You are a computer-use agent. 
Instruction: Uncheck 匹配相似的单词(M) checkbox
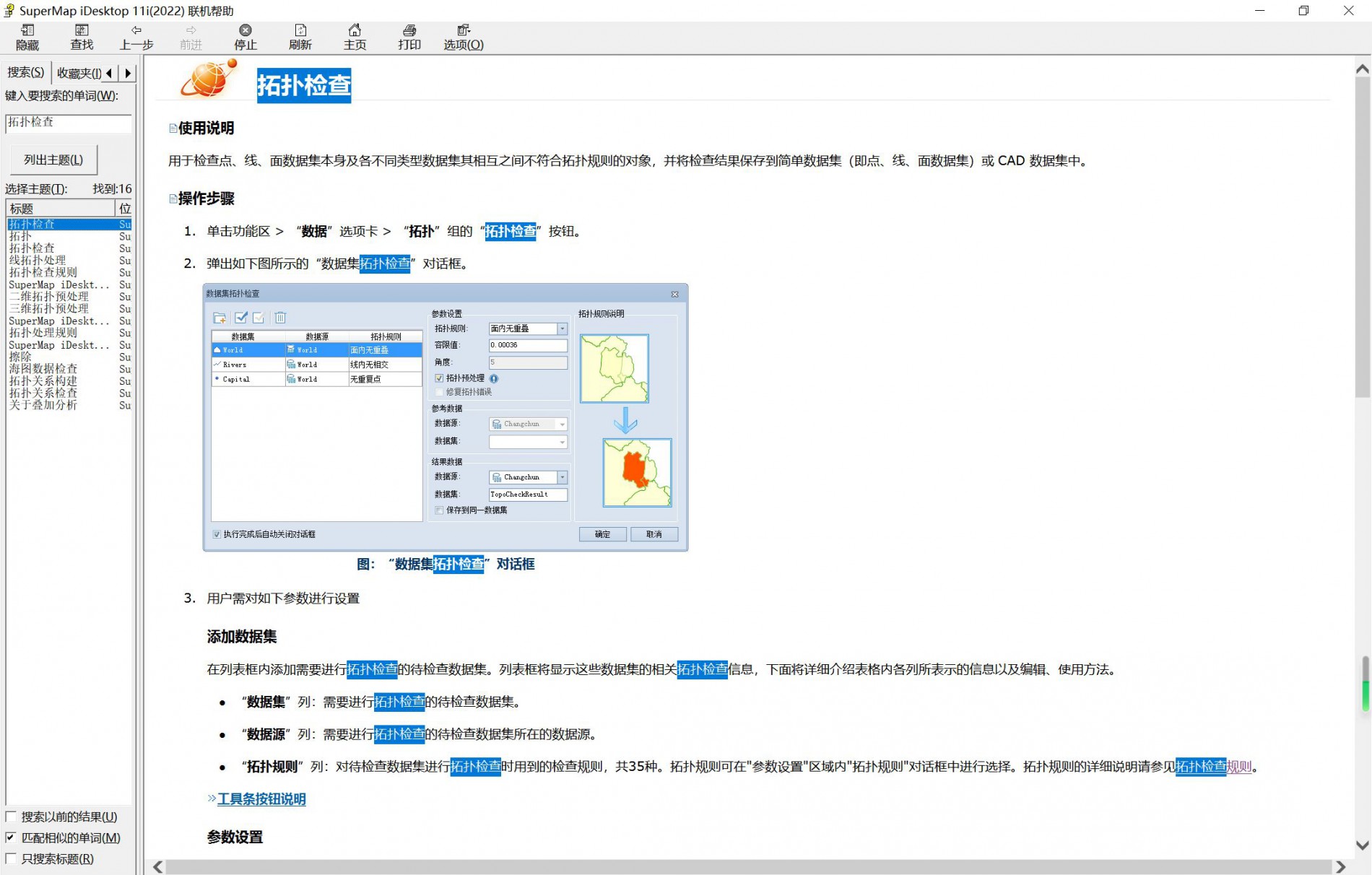(x=11, y=837)
